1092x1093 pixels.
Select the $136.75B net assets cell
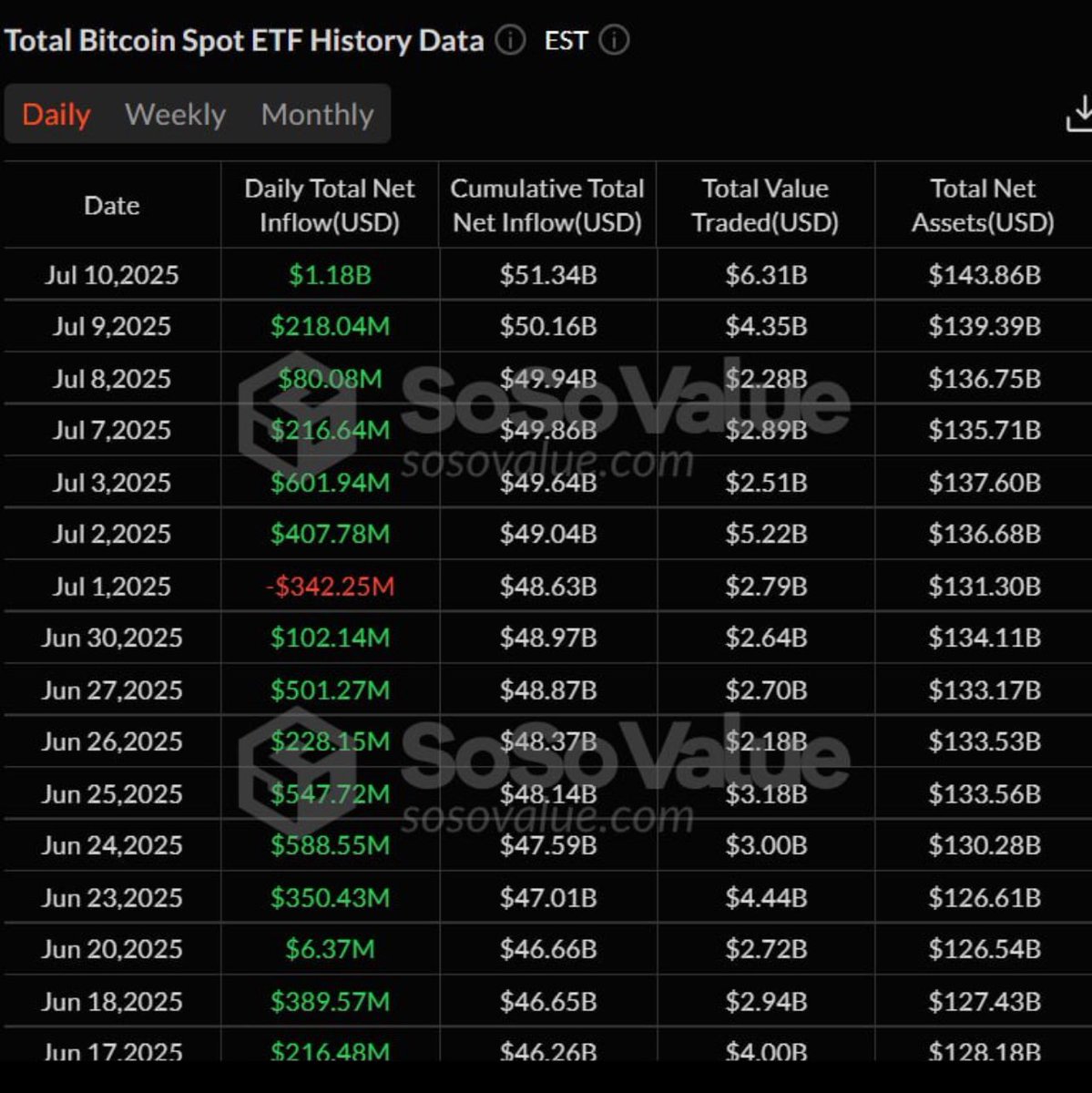[x=985, y=379]
